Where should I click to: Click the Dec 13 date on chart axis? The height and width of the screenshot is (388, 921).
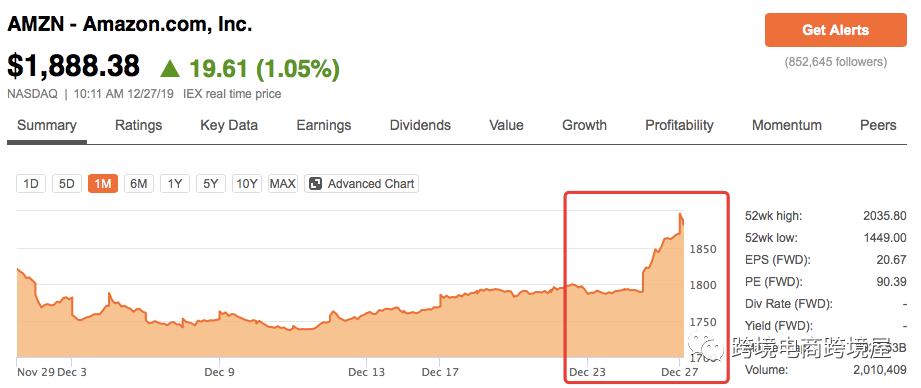(x=367, y=372)
